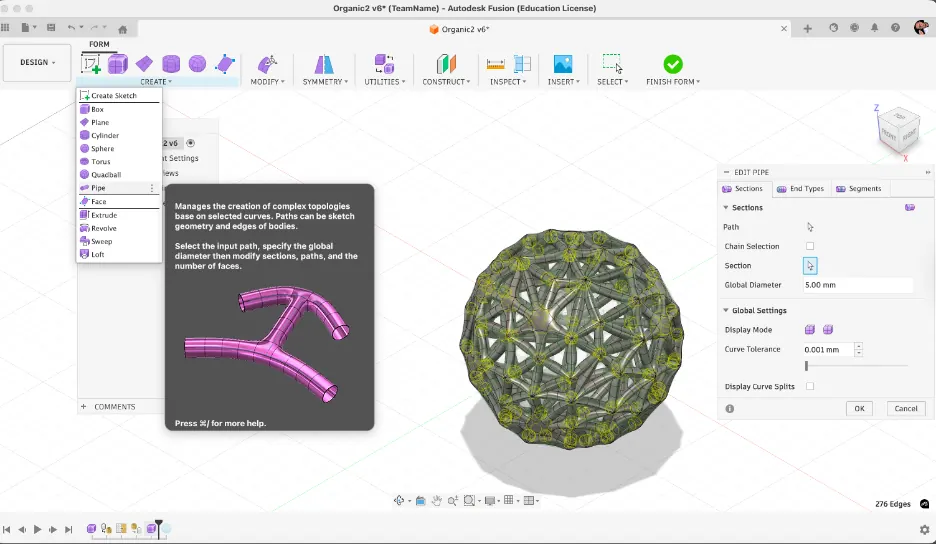This screenshot has width=936, height=544.
Task: Open a new design tab with plus
Action: click(x=807, y=29)
